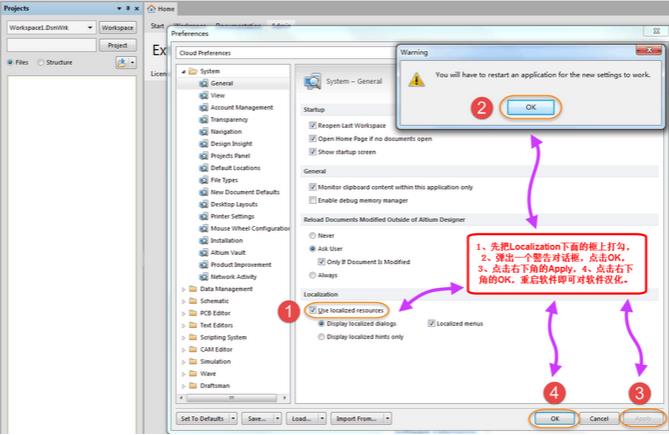Select Ask User reload option
The width and height of the screenshot is (669, 435).
tap(312, 249)
